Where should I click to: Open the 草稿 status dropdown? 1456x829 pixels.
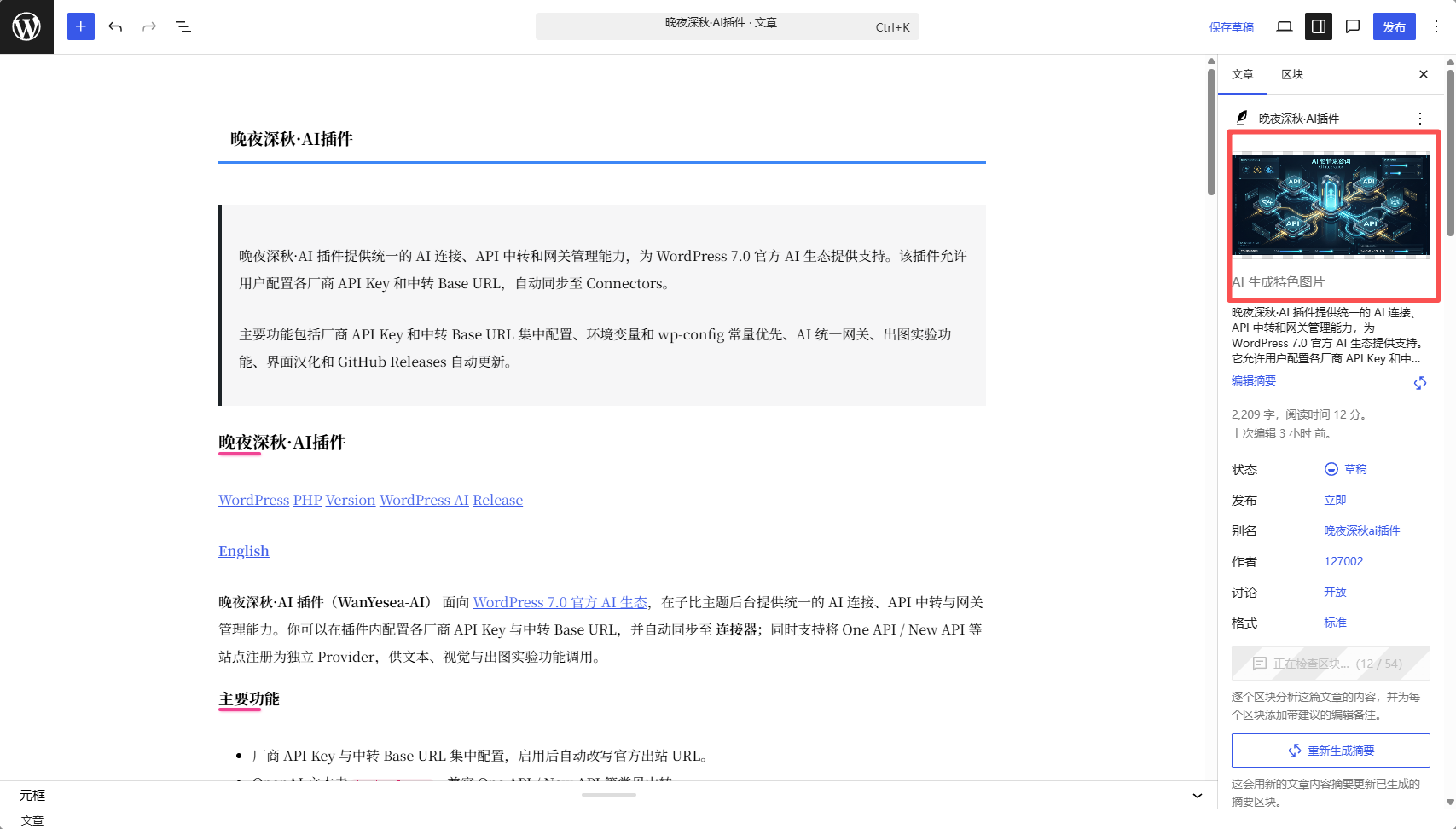click(x=1346, y=469)
